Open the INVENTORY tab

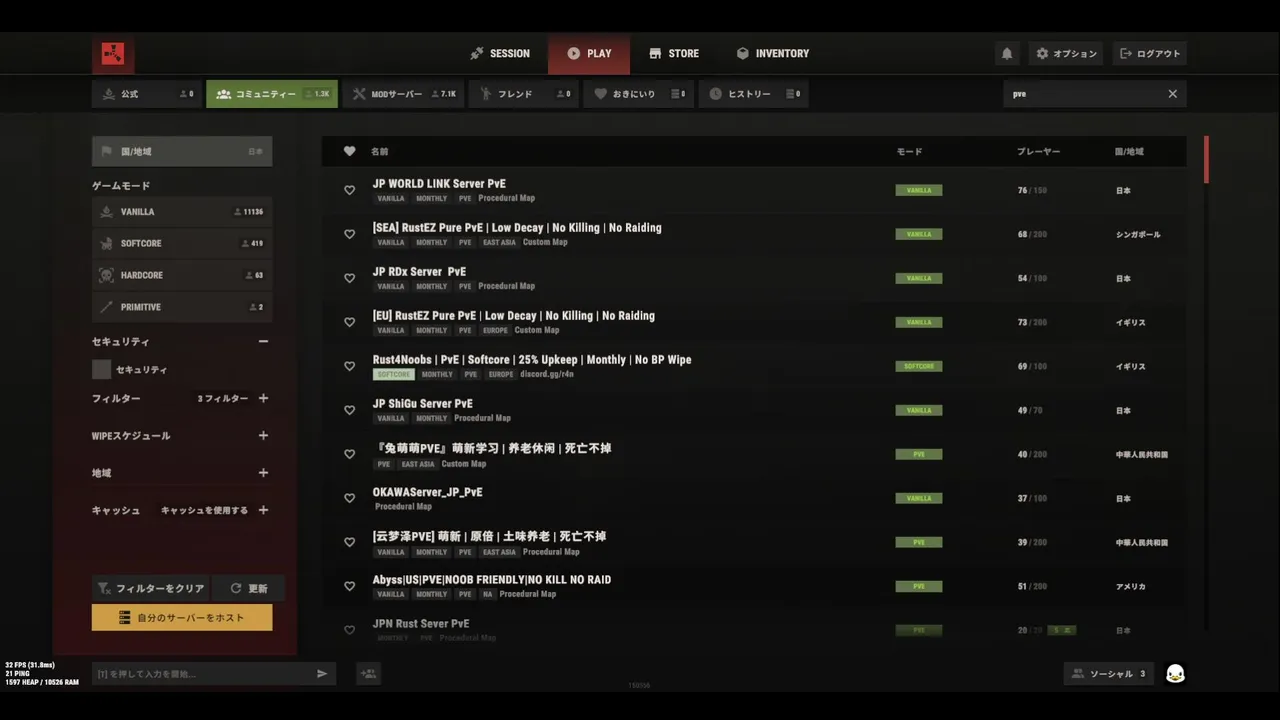pos(772,54)
